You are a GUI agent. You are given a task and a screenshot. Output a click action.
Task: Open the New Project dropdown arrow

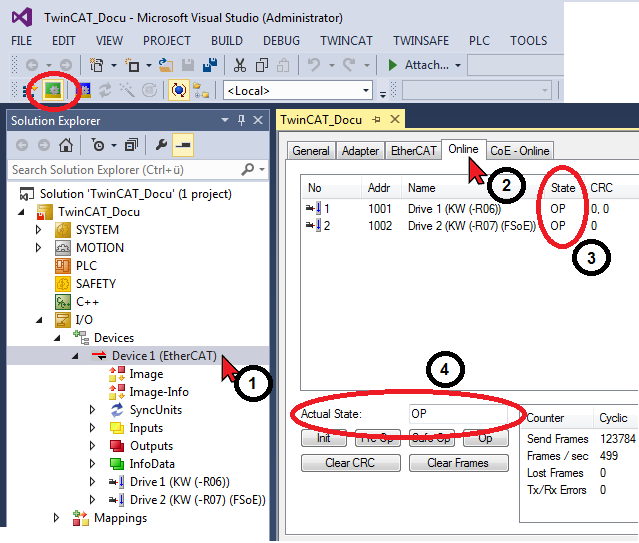point(114,65)
